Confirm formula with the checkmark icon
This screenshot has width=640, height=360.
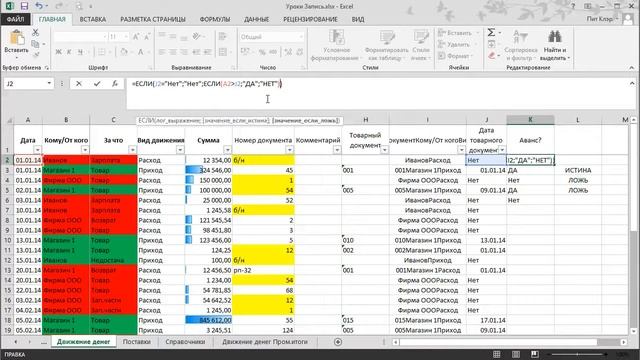tap(97, 84)
